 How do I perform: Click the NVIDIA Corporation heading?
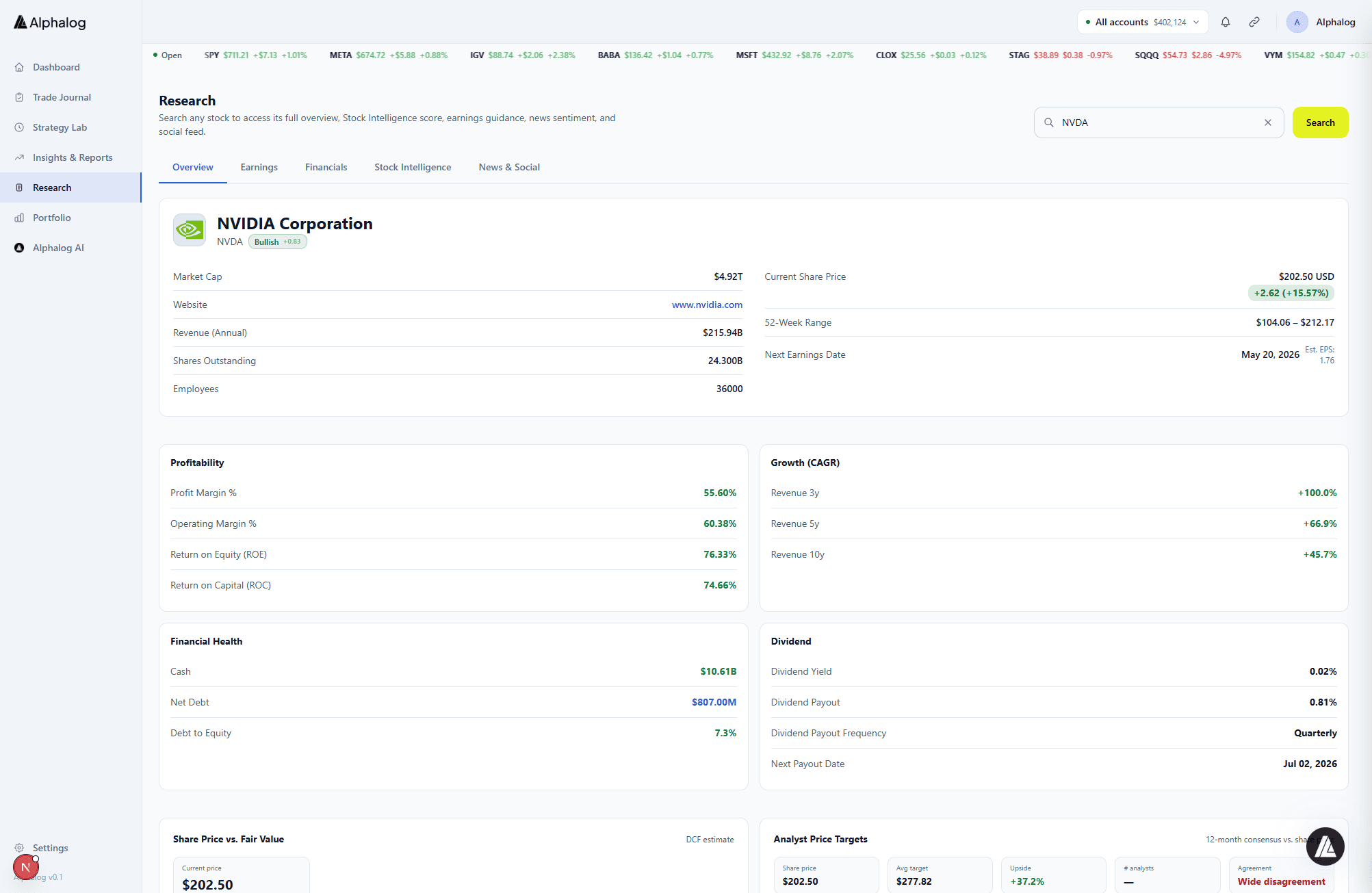[295, 224]
